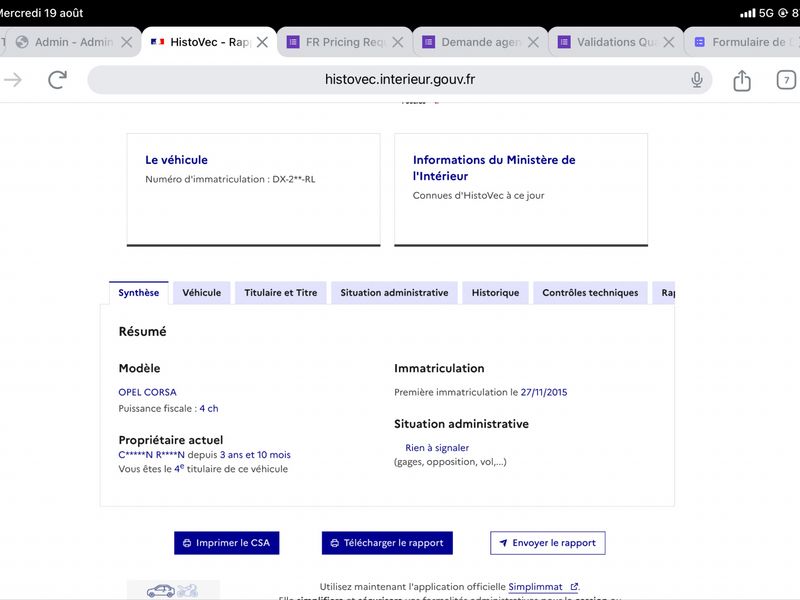Open the partially visible Rap tab
The height and width of the screenshot is (600, 800).
664,293
